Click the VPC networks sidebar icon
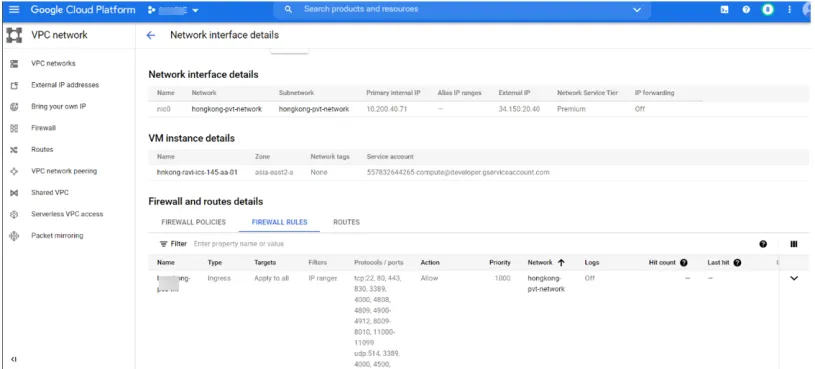The width and height of the screenshot is (815, 369). (x=15, y=63)
